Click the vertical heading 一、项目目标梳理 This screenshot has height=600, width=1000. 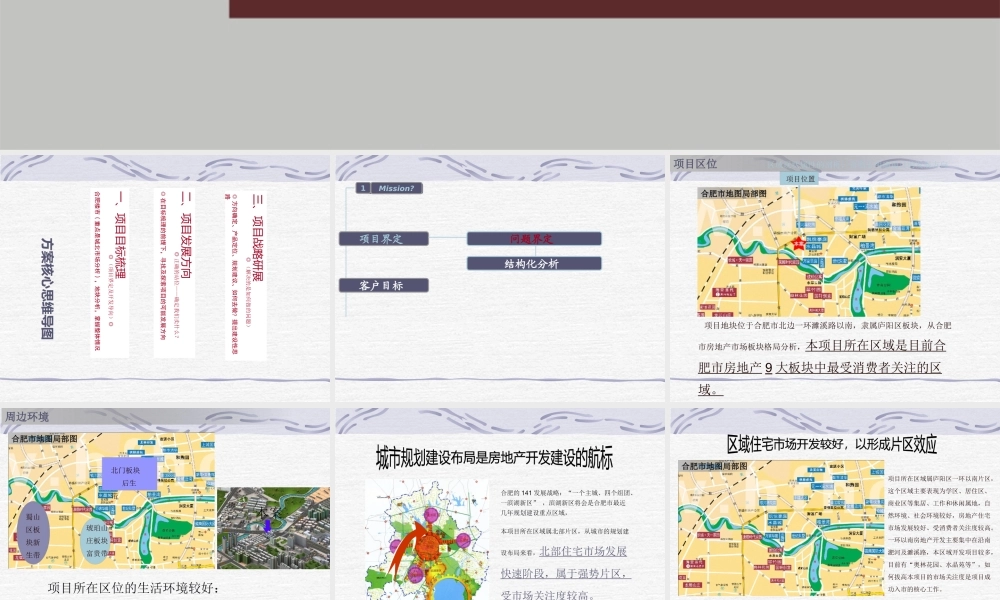click(120, 235)
